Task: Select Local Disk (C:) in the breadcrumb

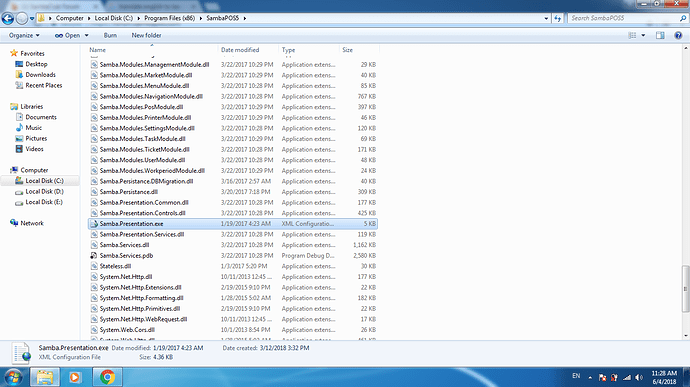Action: [114, 18]
